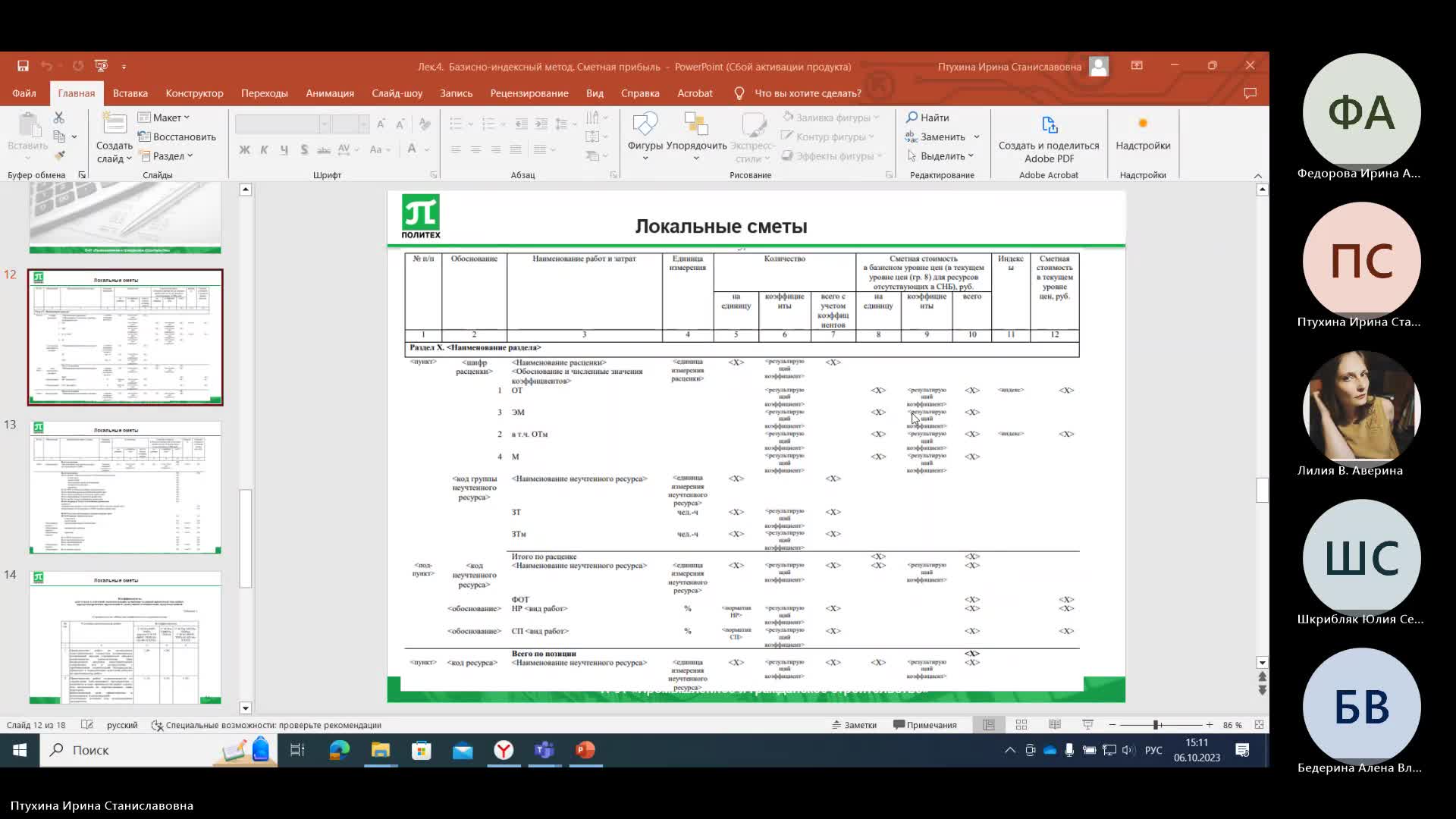
Task: Toggle underline Ч formatting
Action: pos(284,149)
